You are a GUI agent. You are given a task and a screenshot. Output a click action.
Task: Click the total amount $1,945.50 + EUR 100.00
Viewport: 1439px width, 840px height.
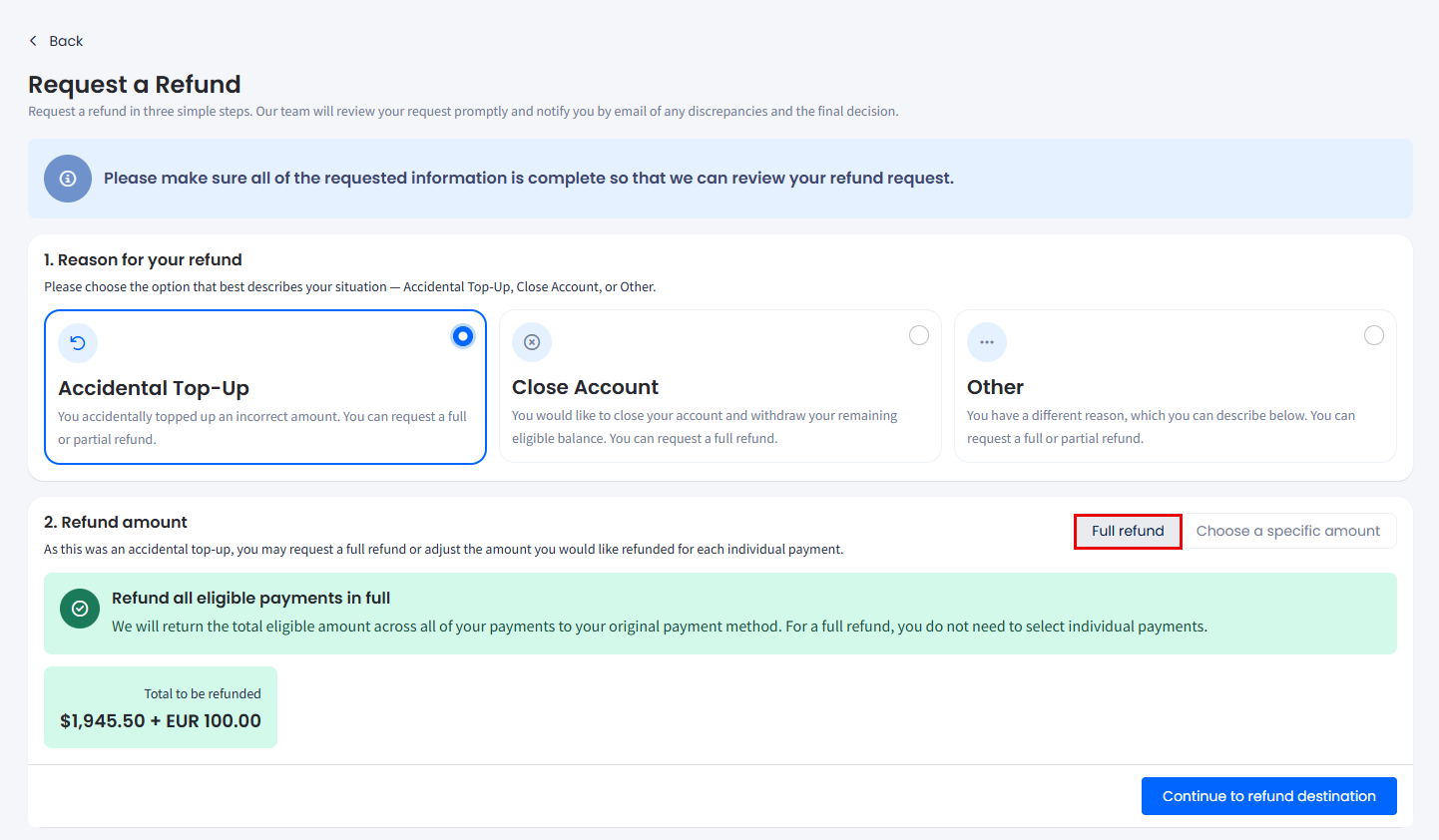tap(161, 721)
